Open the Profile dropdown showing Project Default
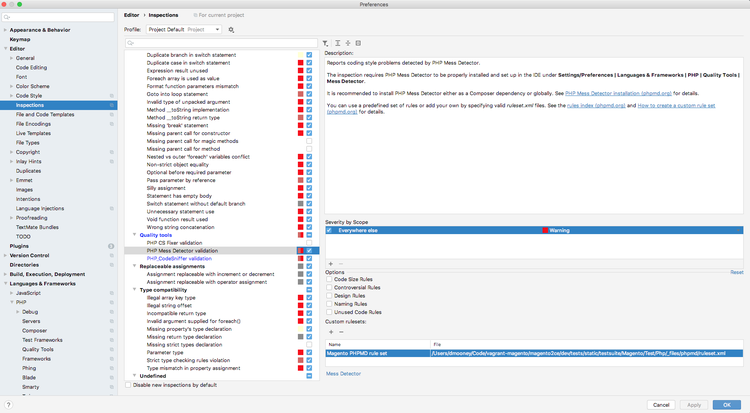Image resolution: width=750 pixels, height=413 pixels. click(x=184, y=30)
